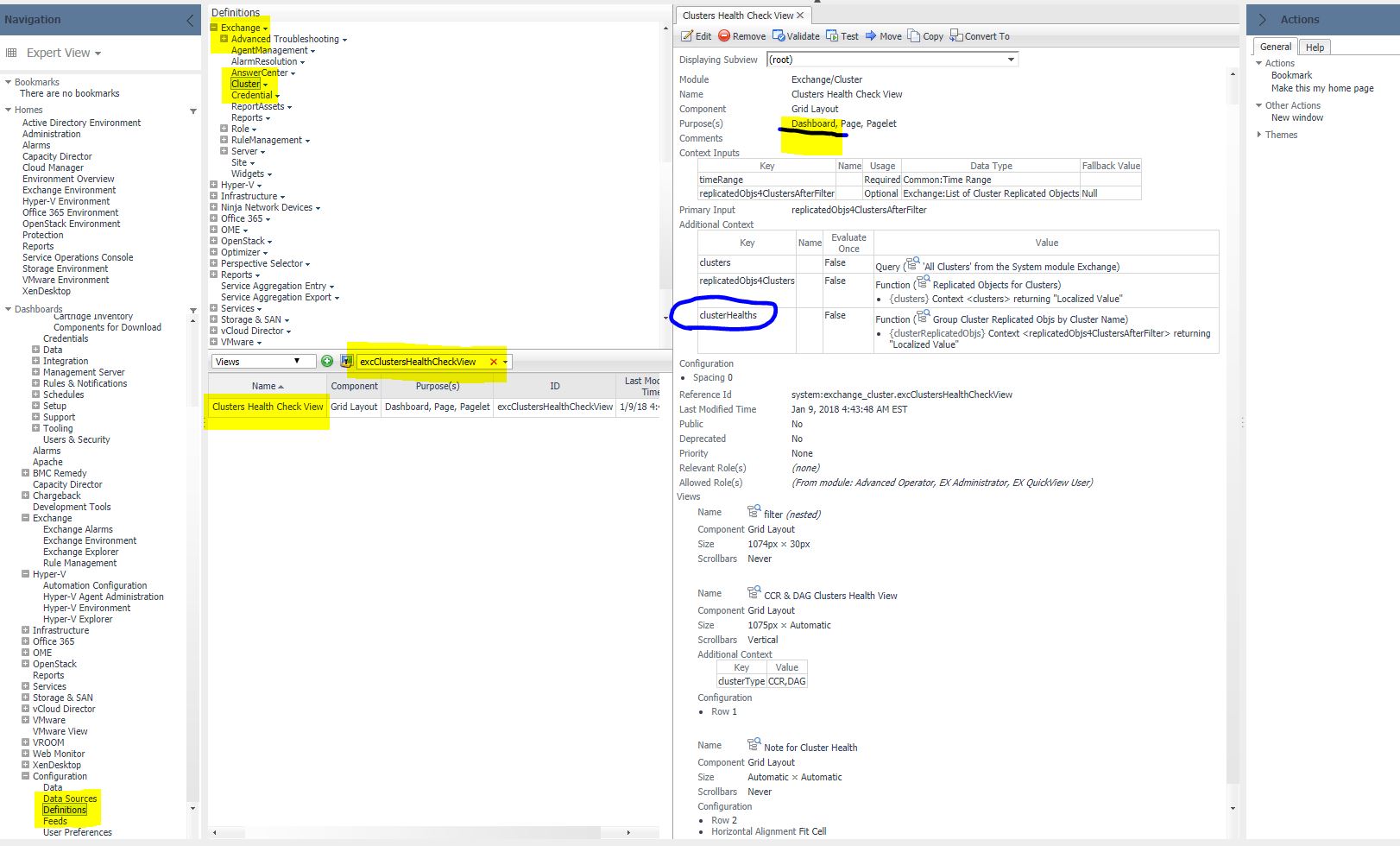Expand Actions panel using the chevron icon
Screen dimensions: 1400x846
pyautogui.click(x=1263, y=19)
